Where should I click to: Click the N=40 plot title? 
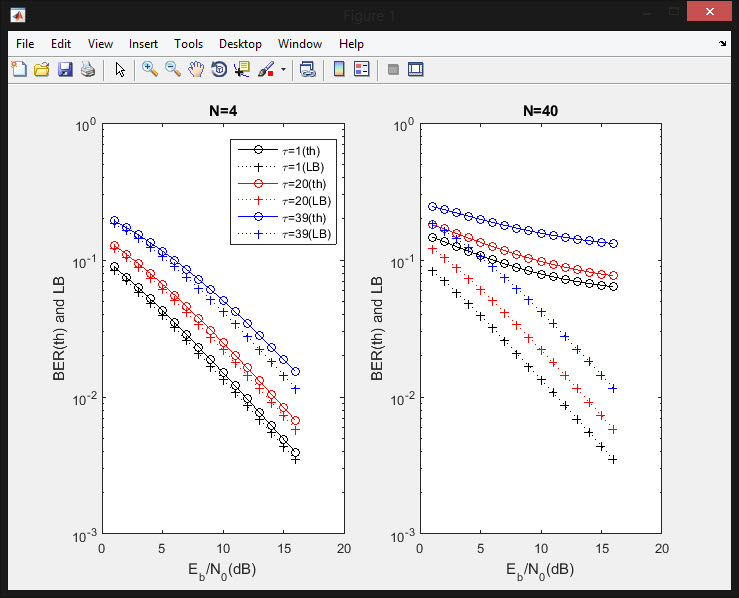tap(541, 111)
